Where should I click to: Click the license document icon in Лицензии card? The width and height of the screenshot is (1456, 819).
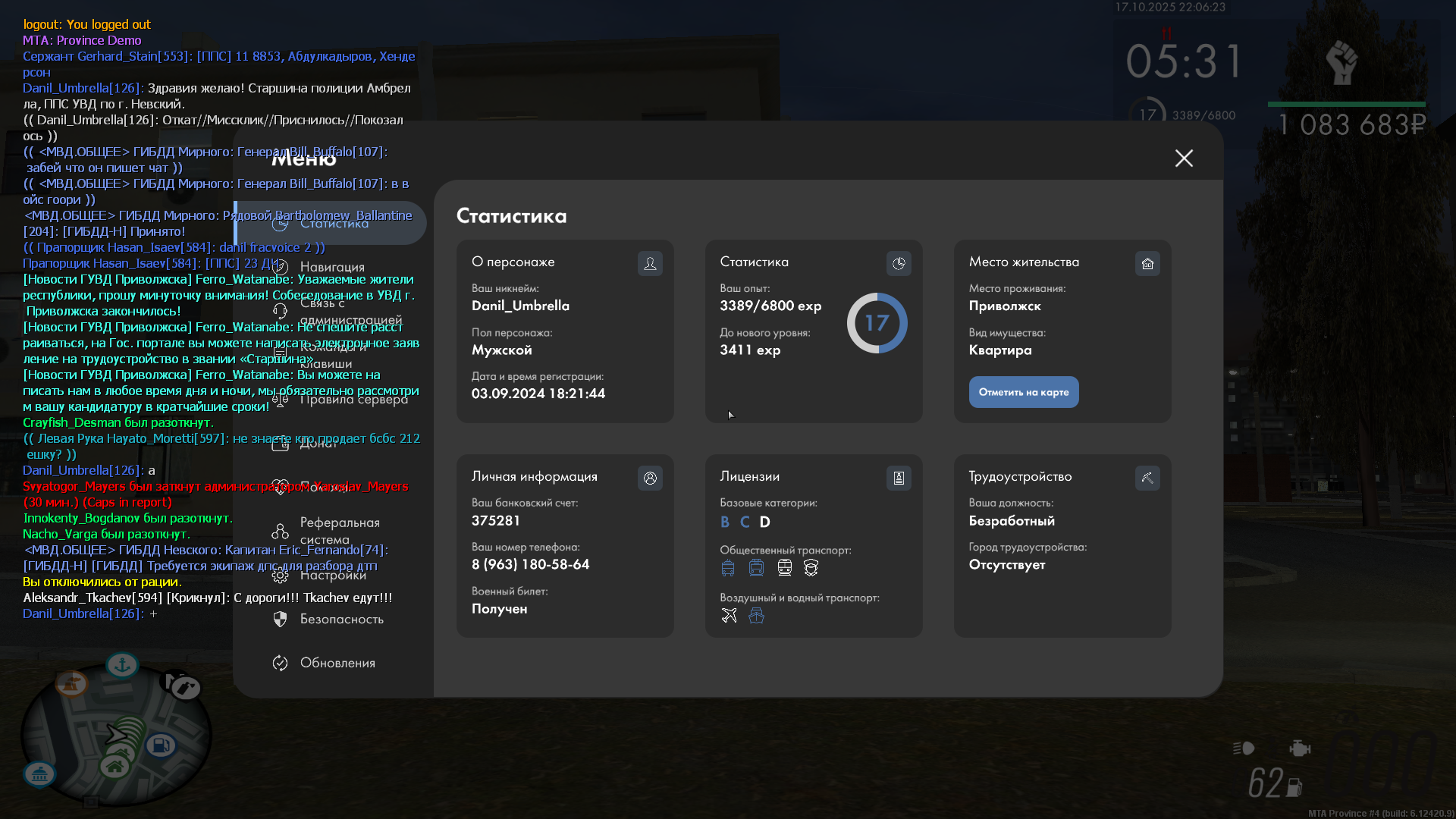coord(899,478)
